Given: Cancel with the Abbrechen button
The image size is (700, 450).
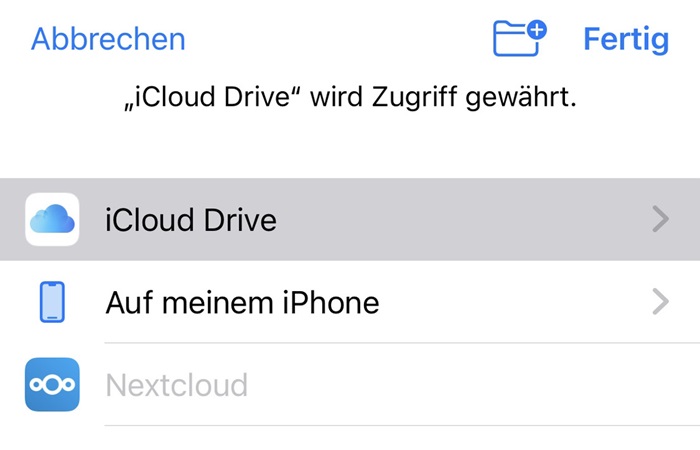Looking at the screenshot, I should 108,39.
